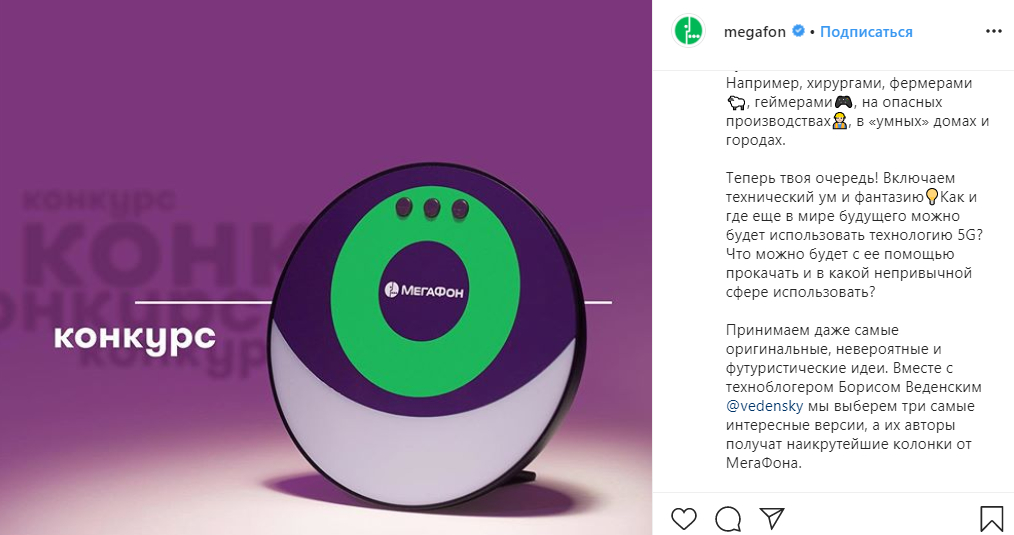Viewport: 1014px width, 535px height.
Task: Click the caption paragraph starting Принимаем даже
Action: pyautogui.click(x=854, y=397)
